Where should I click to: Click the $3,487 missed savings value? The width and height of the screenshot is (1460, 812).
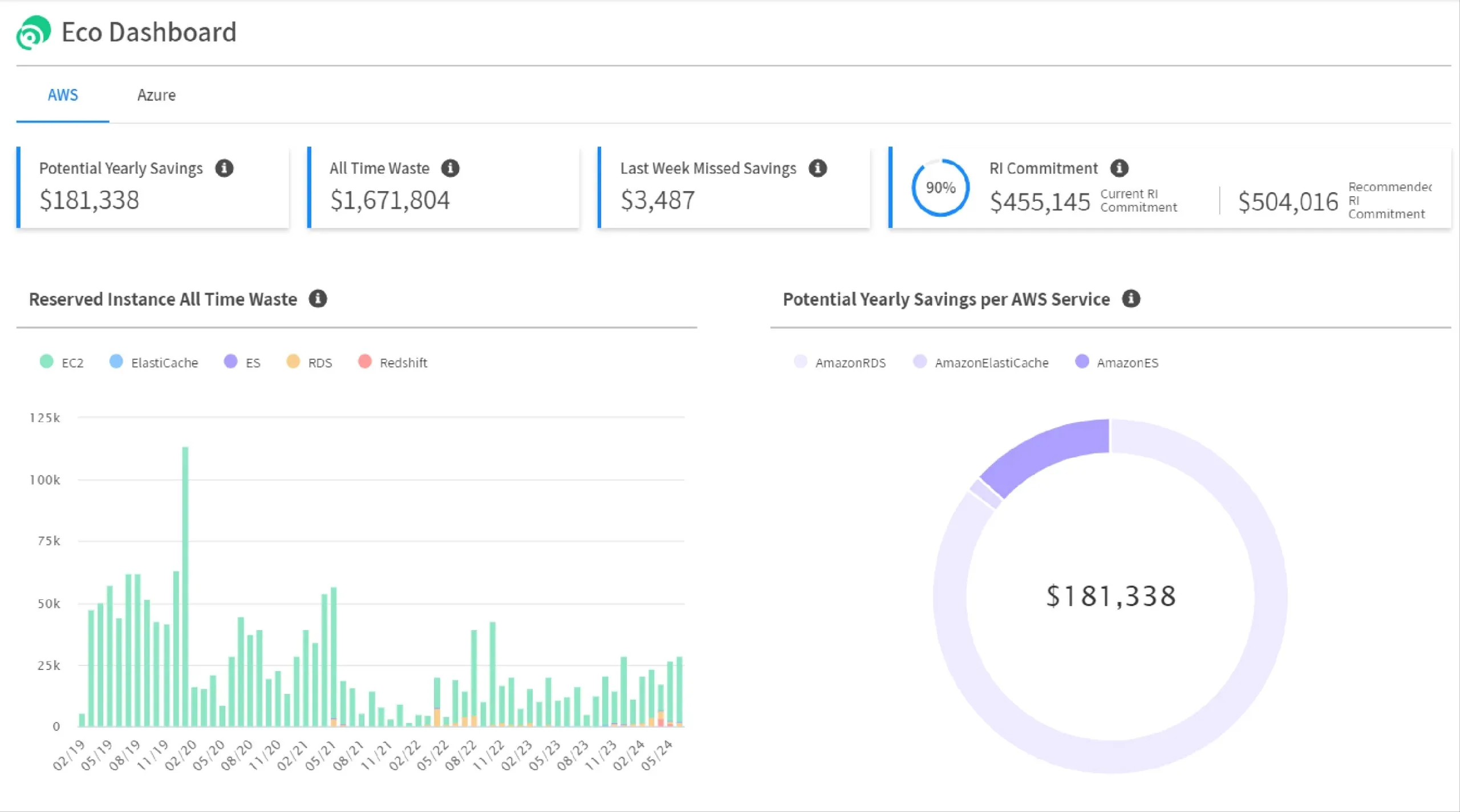pyautogui.click(x=658, y=200)
